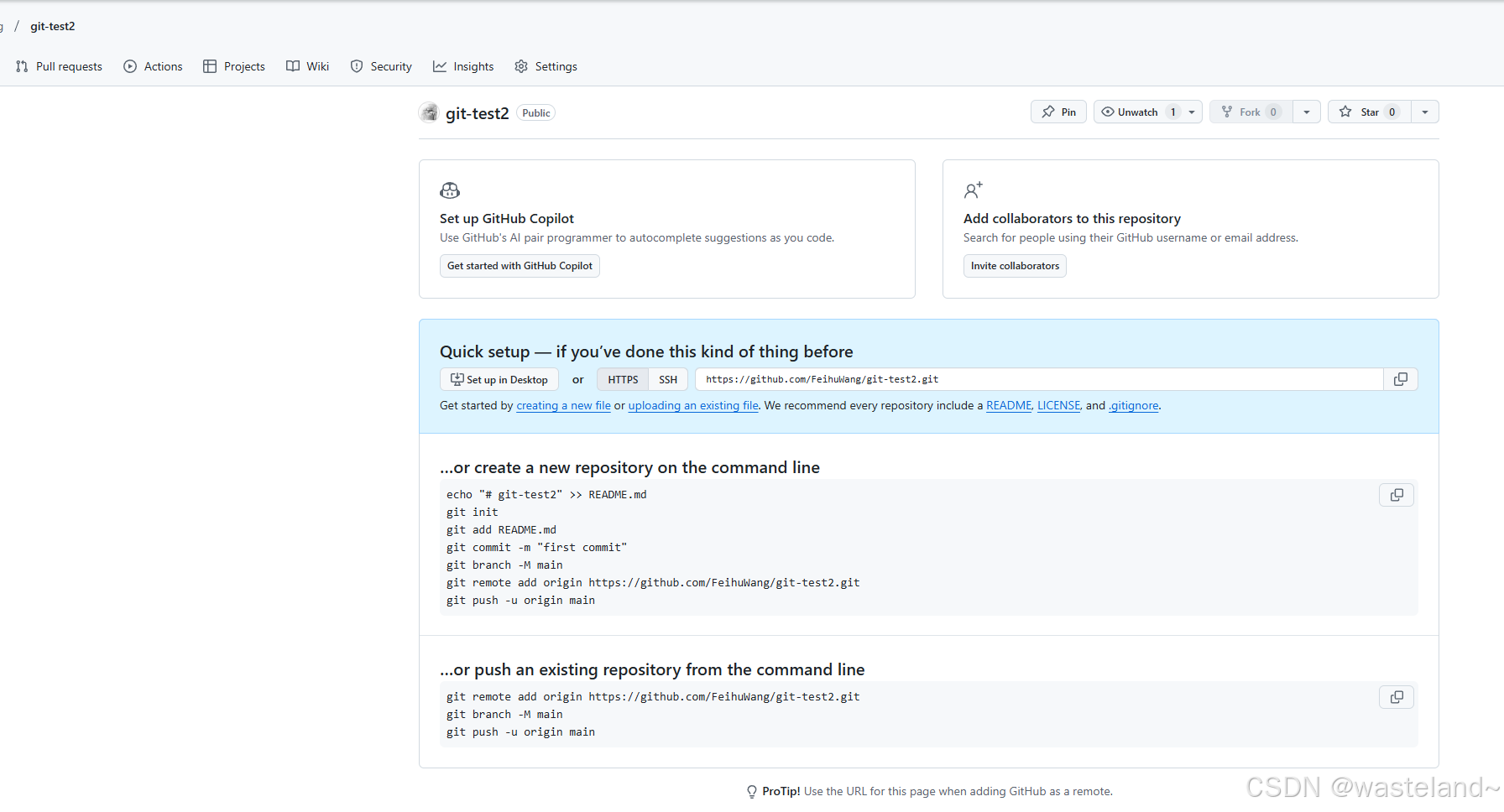Click the GitHub Copilot icon
This screenshot has width=1504, height=812.
pos(450,190)
